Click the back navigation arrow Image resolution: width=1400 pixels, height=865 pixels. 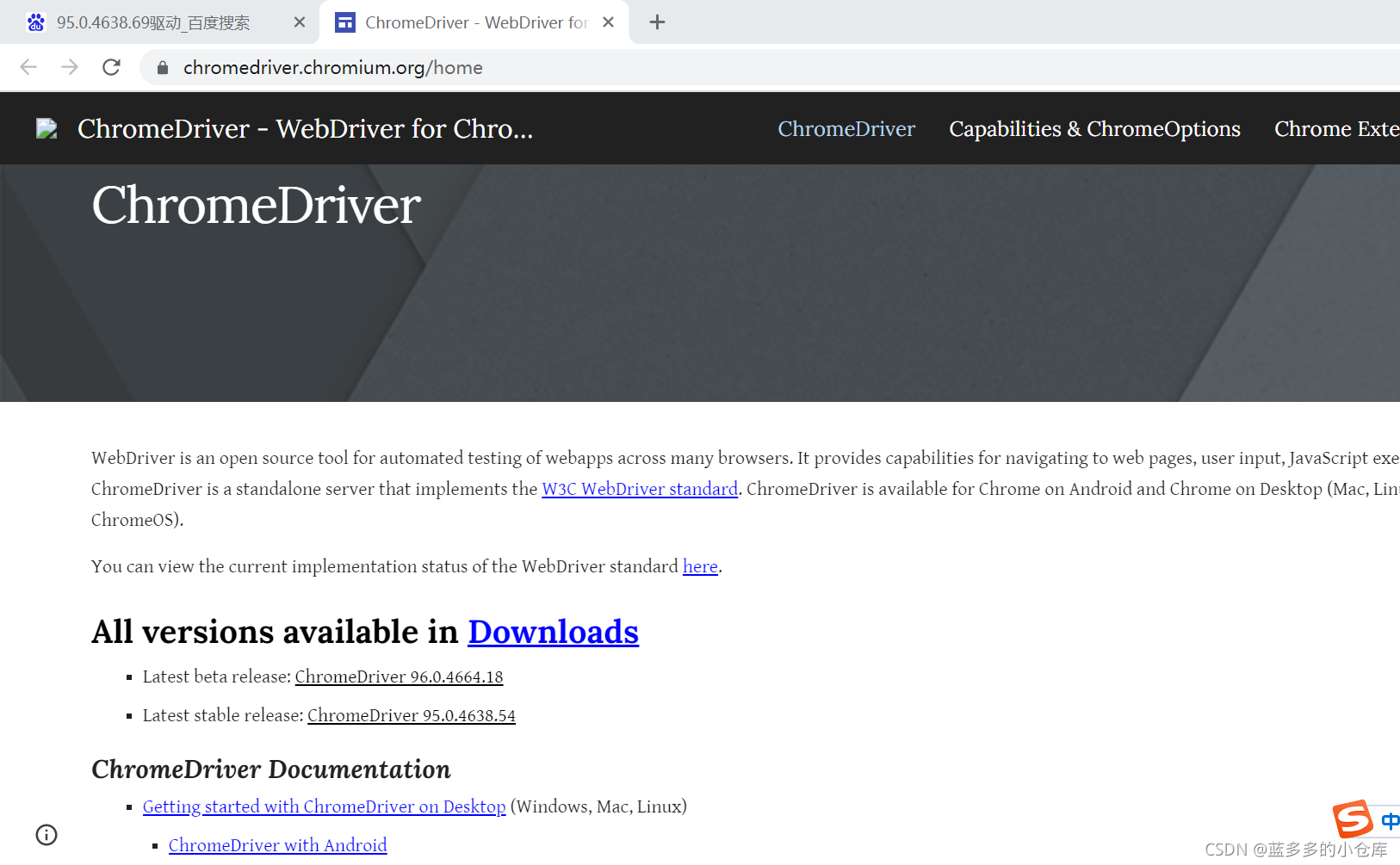[x=28, y=67]
